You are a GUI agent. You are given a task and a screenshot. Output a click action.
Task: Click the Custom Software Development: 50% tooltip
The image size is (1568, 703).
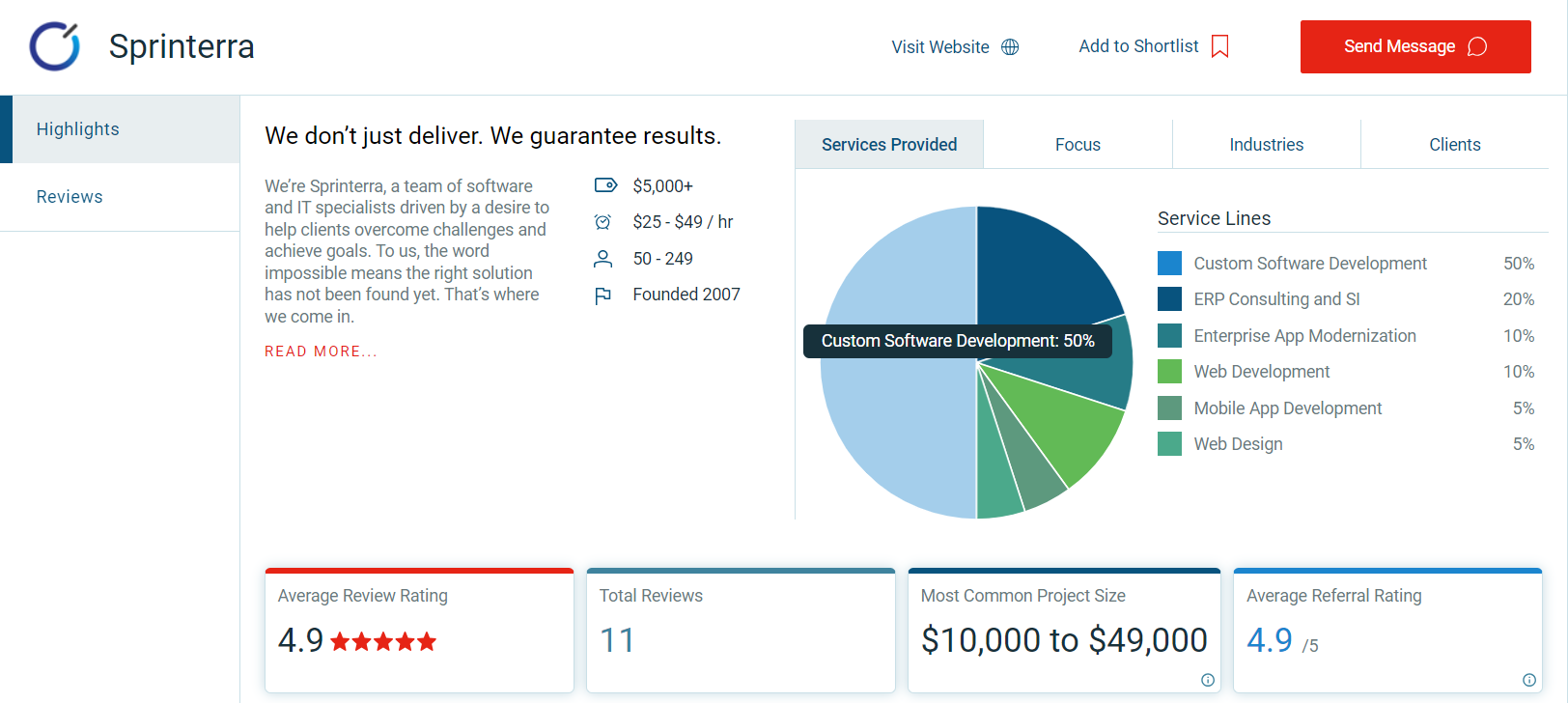[958, 341]
